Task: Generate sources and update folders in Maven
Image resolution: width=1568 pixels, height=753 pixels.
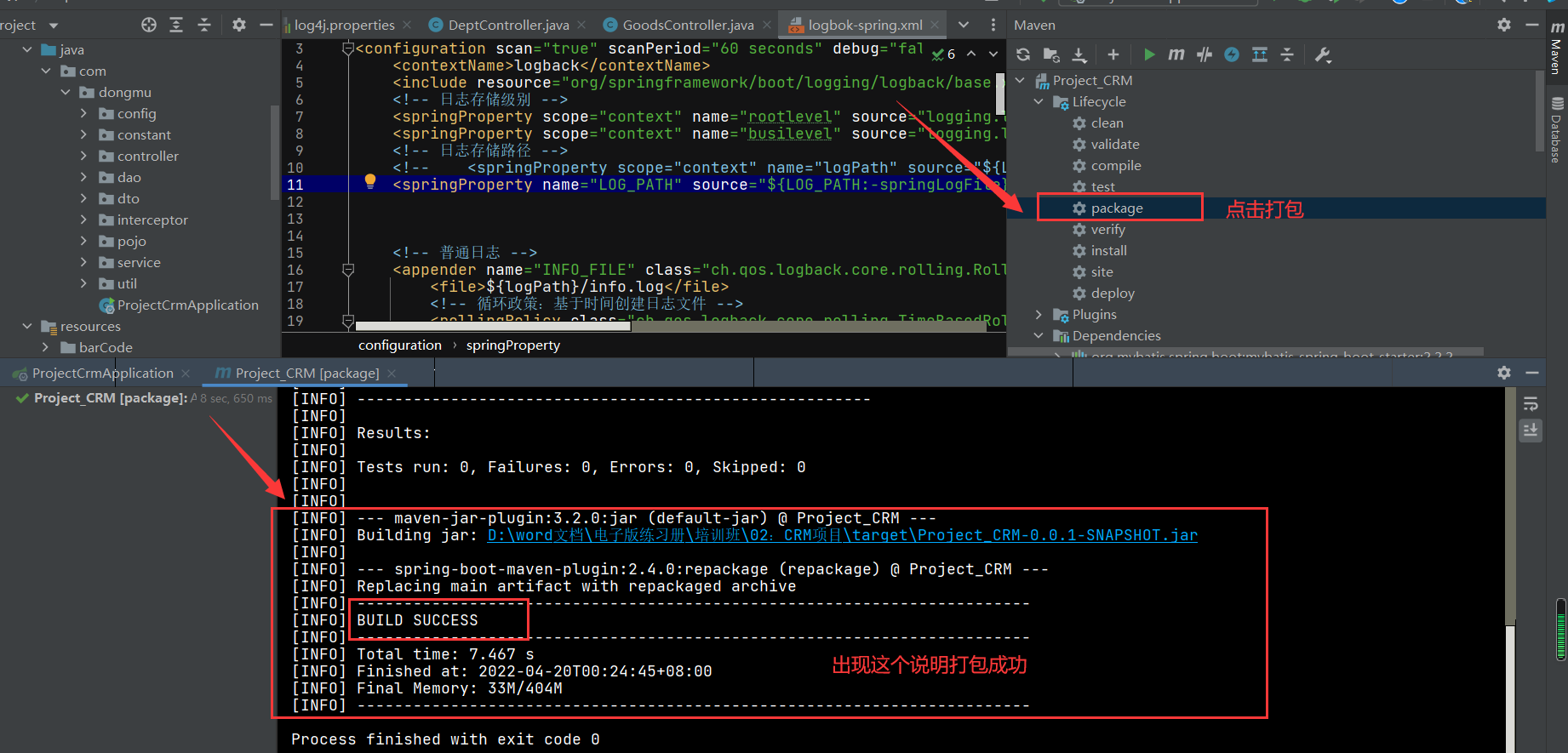Action: (1051, 55)
